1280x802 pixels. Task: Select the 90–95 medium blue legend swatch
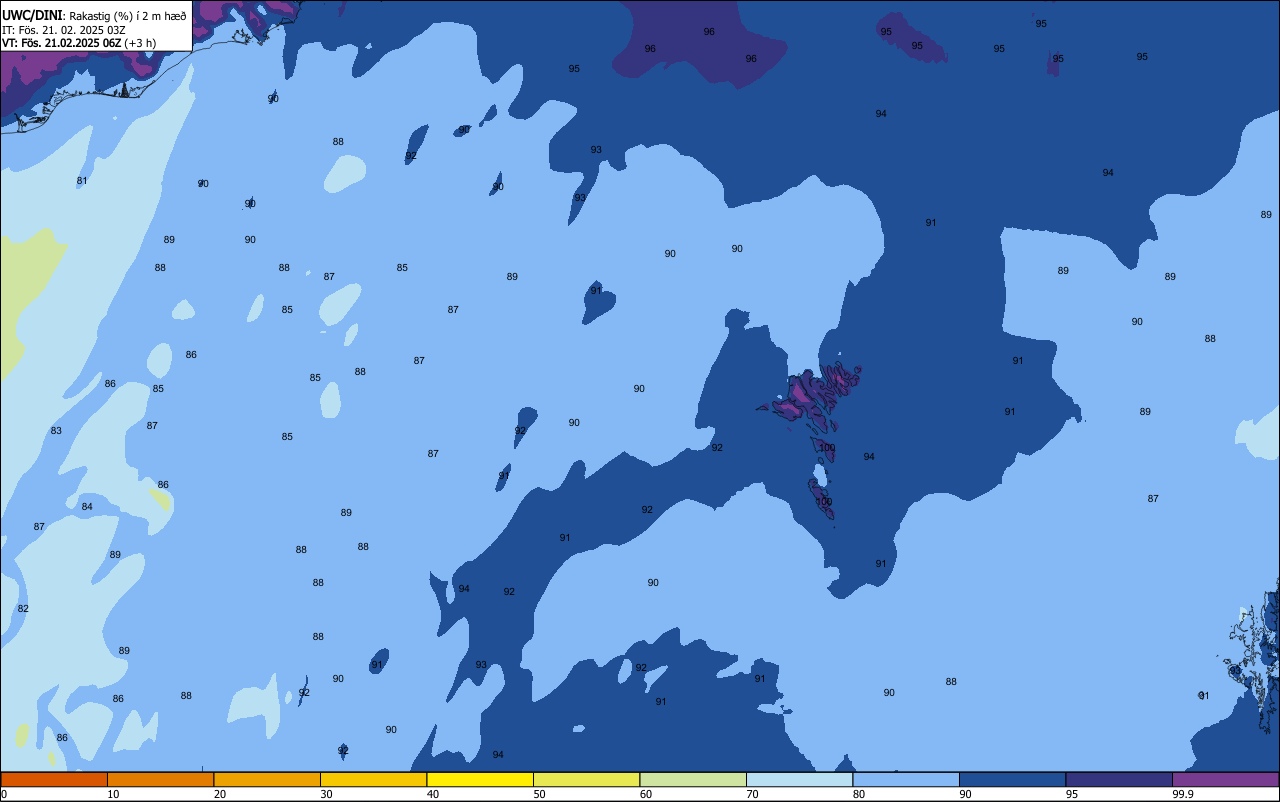tap(1012, 779)
